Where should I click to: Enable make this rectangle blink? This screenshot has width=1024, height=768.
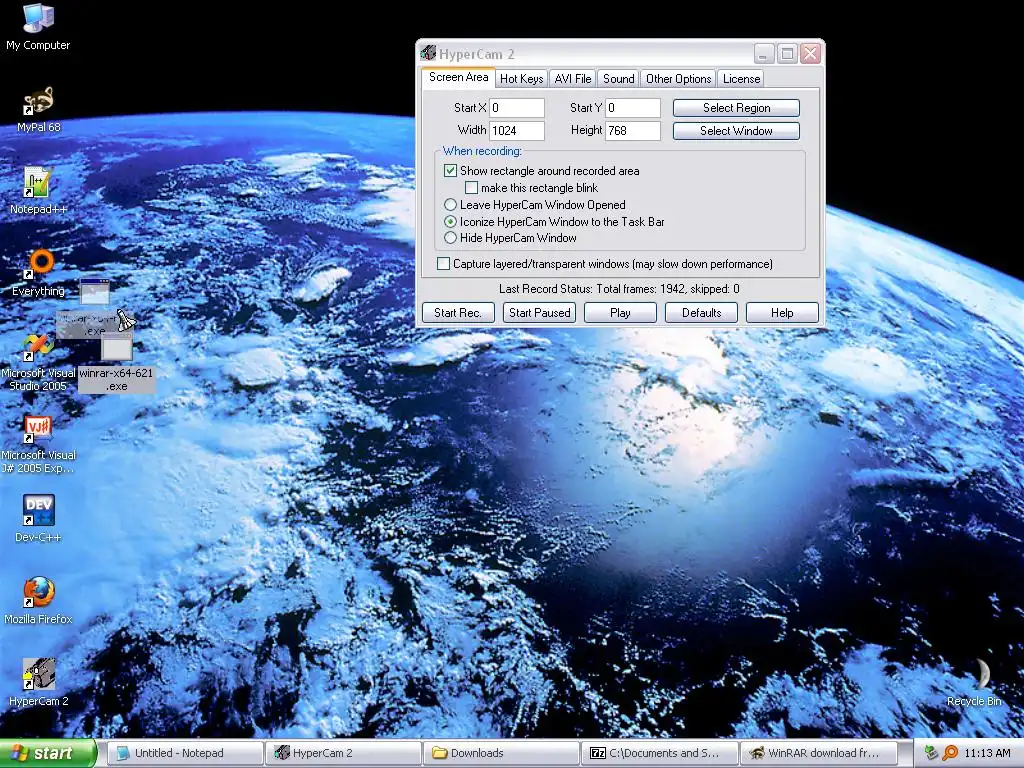coord(471,188)
